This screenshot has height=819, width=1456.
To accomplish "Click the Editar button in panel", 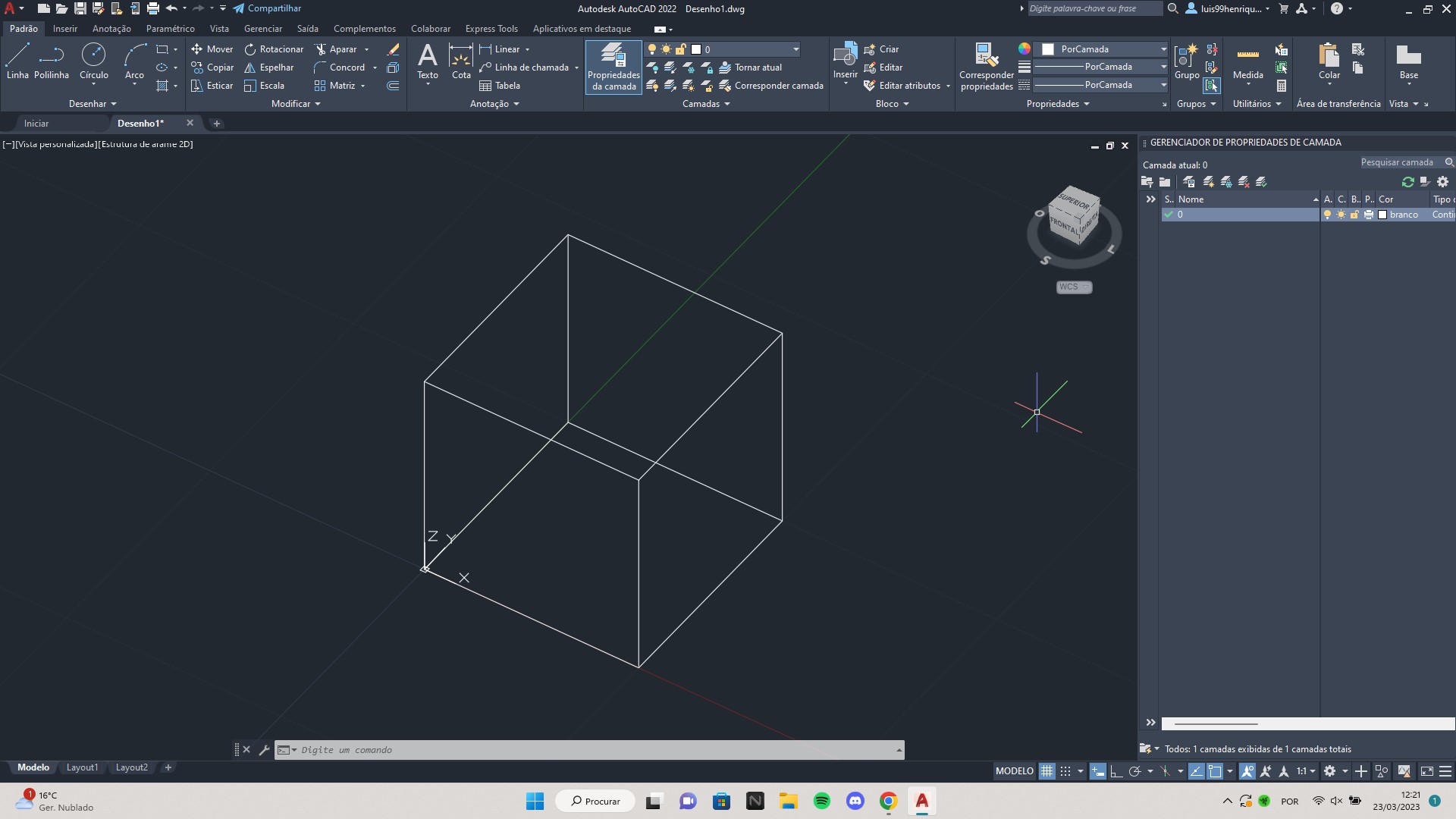I will 890,67.
